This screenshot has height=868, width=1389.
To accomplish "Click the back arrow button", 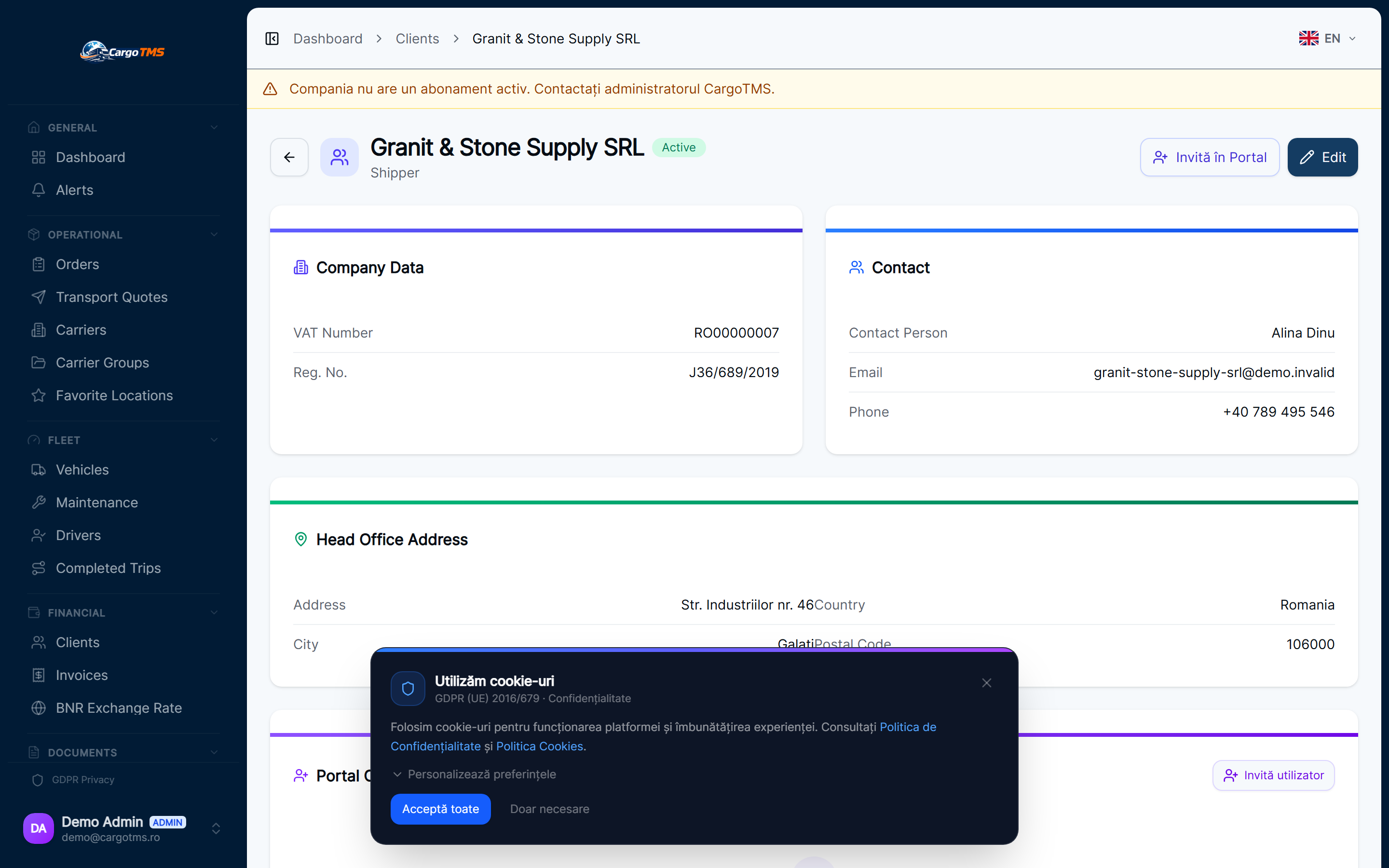I will pyautogui.click(x=289, y=157).
